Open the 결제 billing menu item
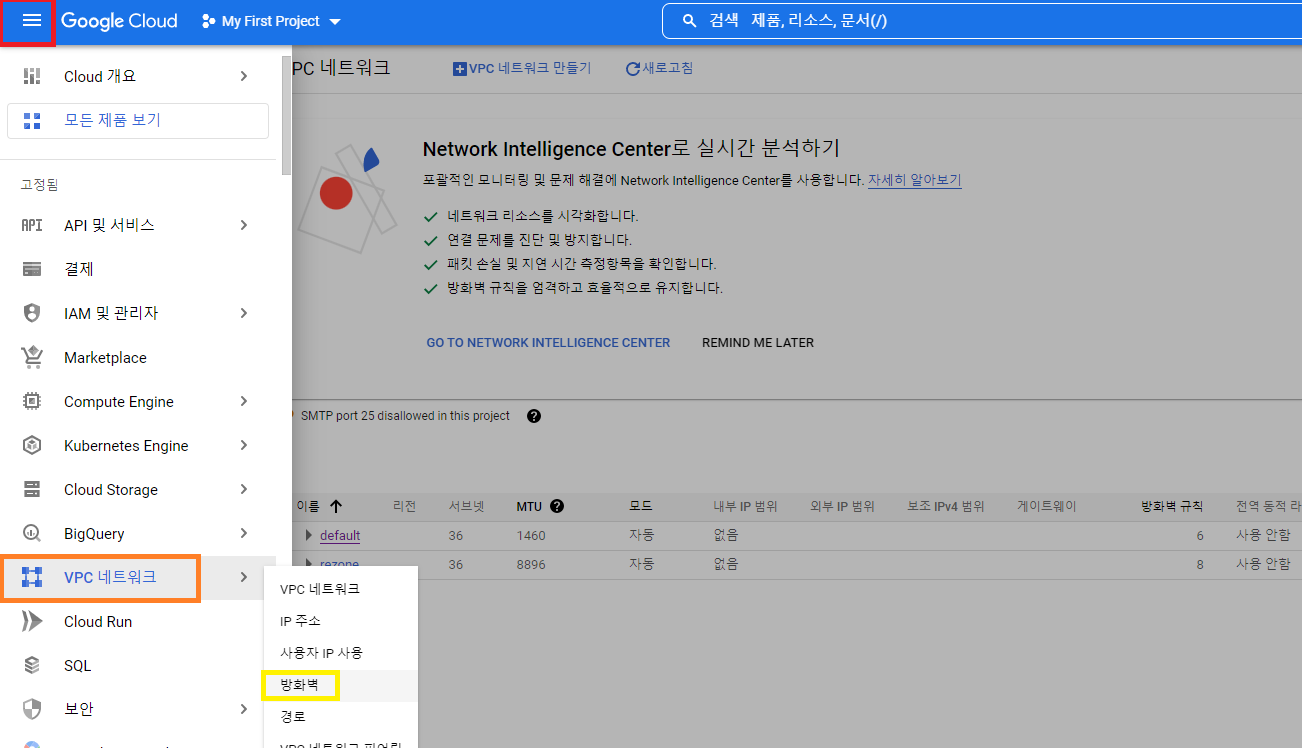 point(138,269)
